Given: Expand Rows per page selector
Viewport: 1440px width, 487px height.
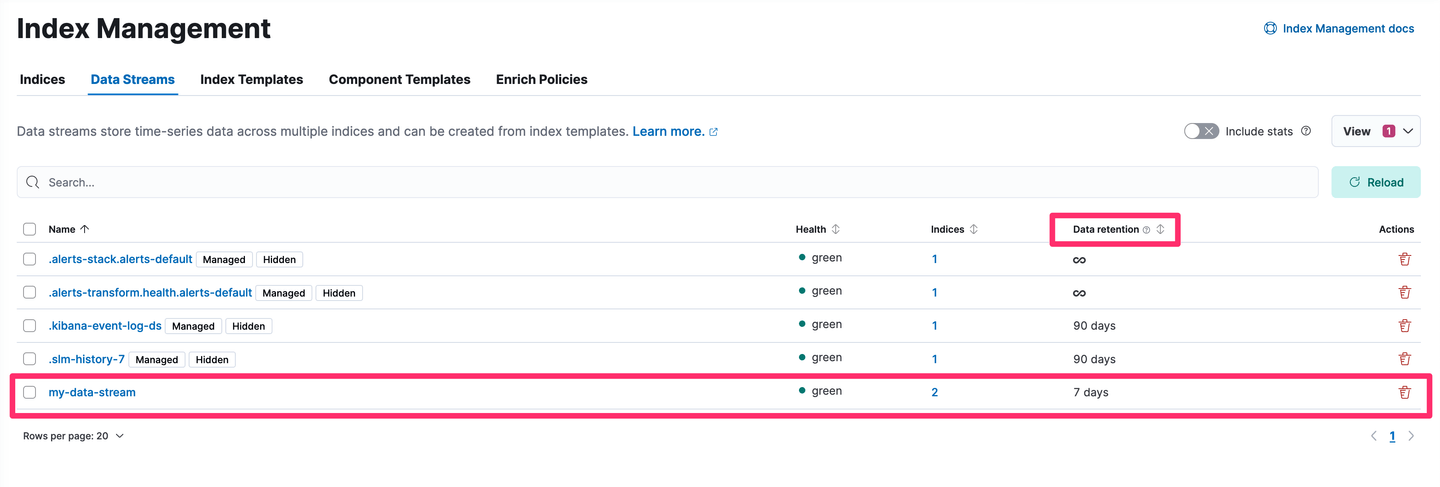Looking at the screenshot, I should click(74, 436).
